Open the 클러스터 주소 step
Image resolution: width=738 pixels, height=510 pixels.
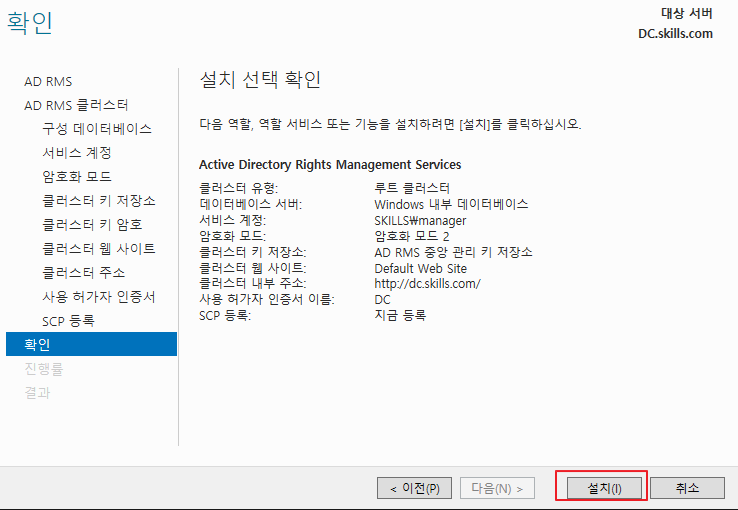coord(84,273)
